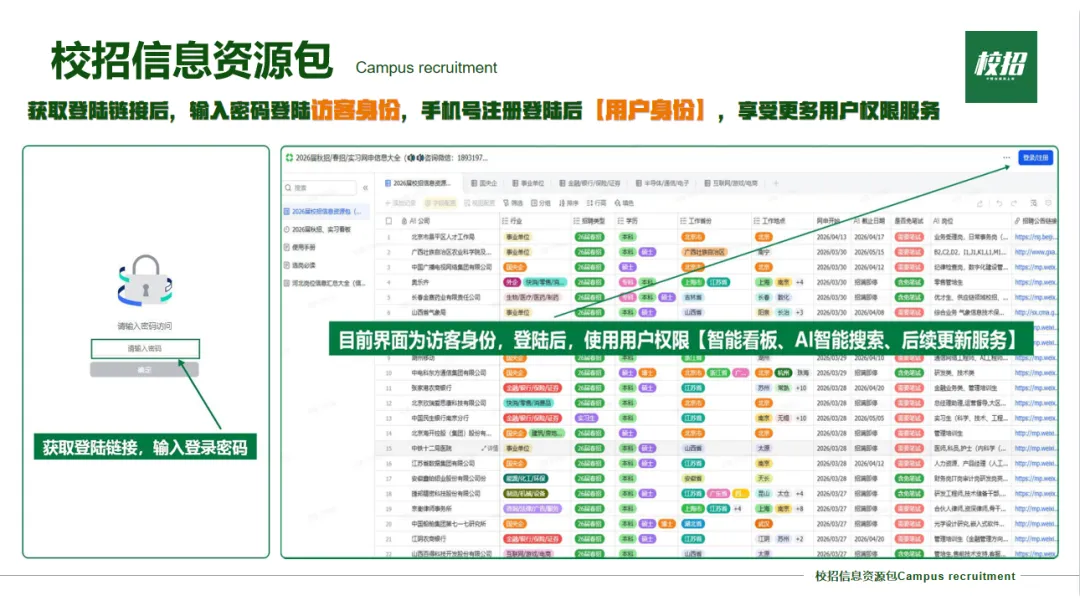
Task: Switch to the 互联网/游戏/电商 tab
Action: pyautogui.click(x=731, y=183)
